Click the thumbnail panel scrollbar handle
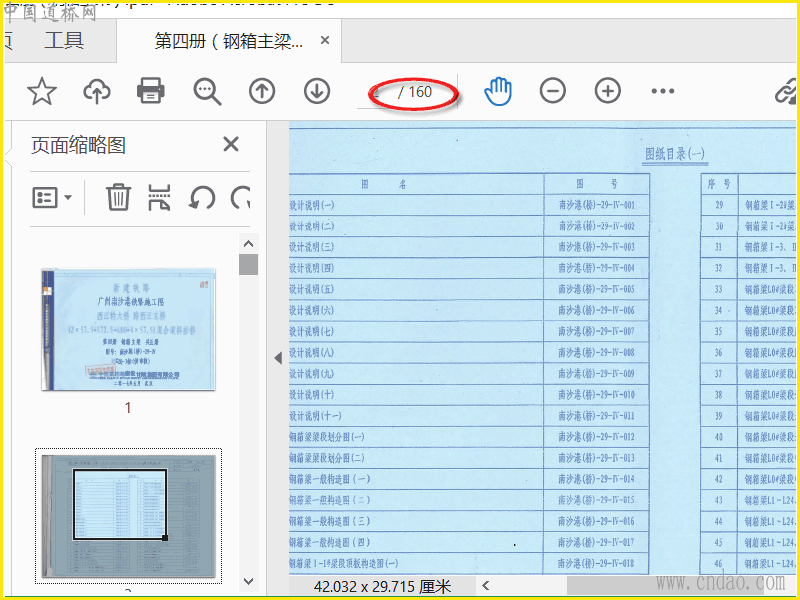The width and height of the screenshot is (800, 600). (x=248, y=264)
